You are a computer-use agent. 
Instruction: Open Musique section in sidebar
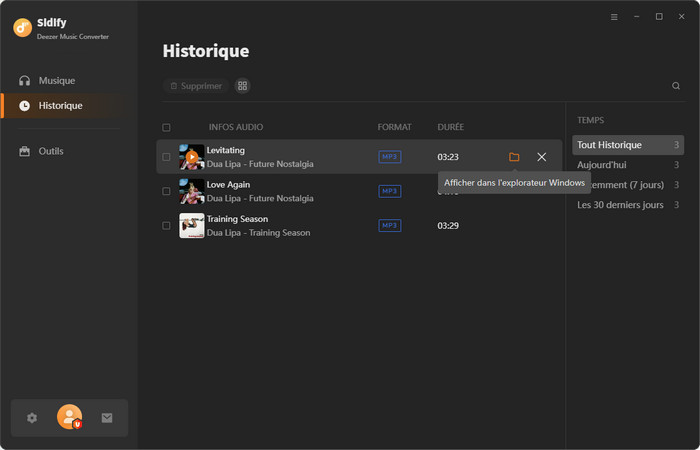click(56, 80)
